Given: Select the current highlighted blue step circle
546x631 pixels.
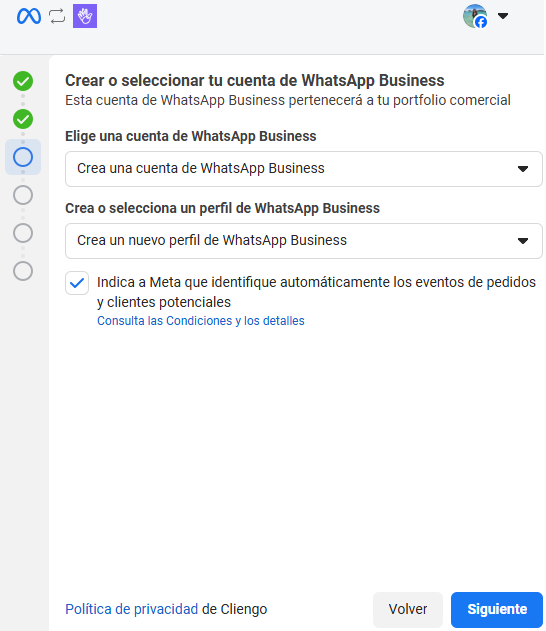Looking at the screenshot, I should tap(23, 157).
